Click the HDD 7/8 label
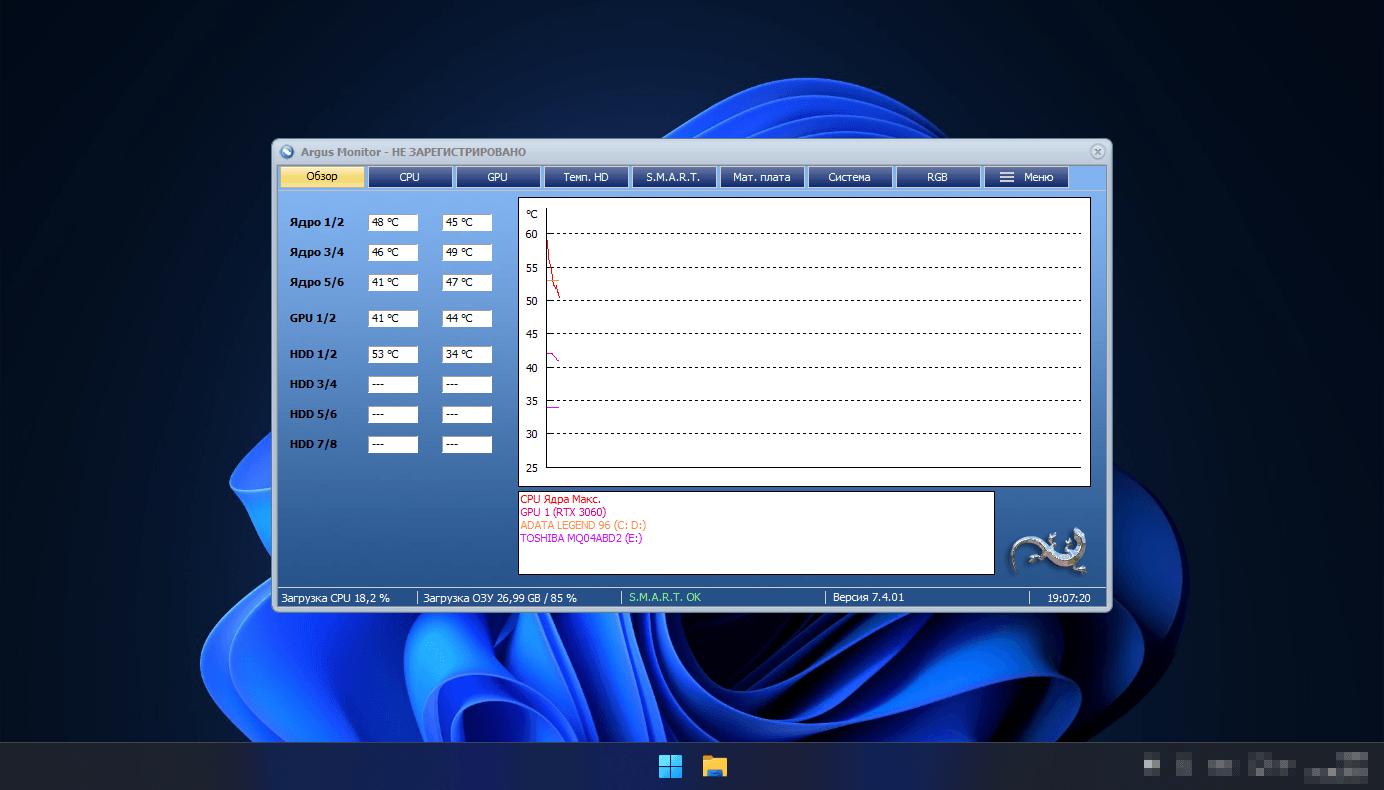The height and width of the screenshot is (790, 1384). tap(313, 444)
